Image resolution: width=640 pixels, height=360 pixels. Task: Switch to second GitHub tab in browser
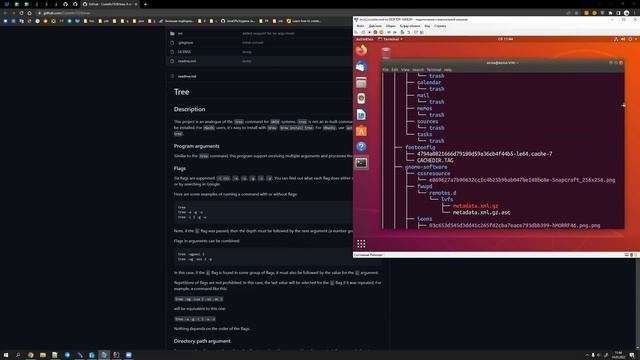click(x=75, y=4)
